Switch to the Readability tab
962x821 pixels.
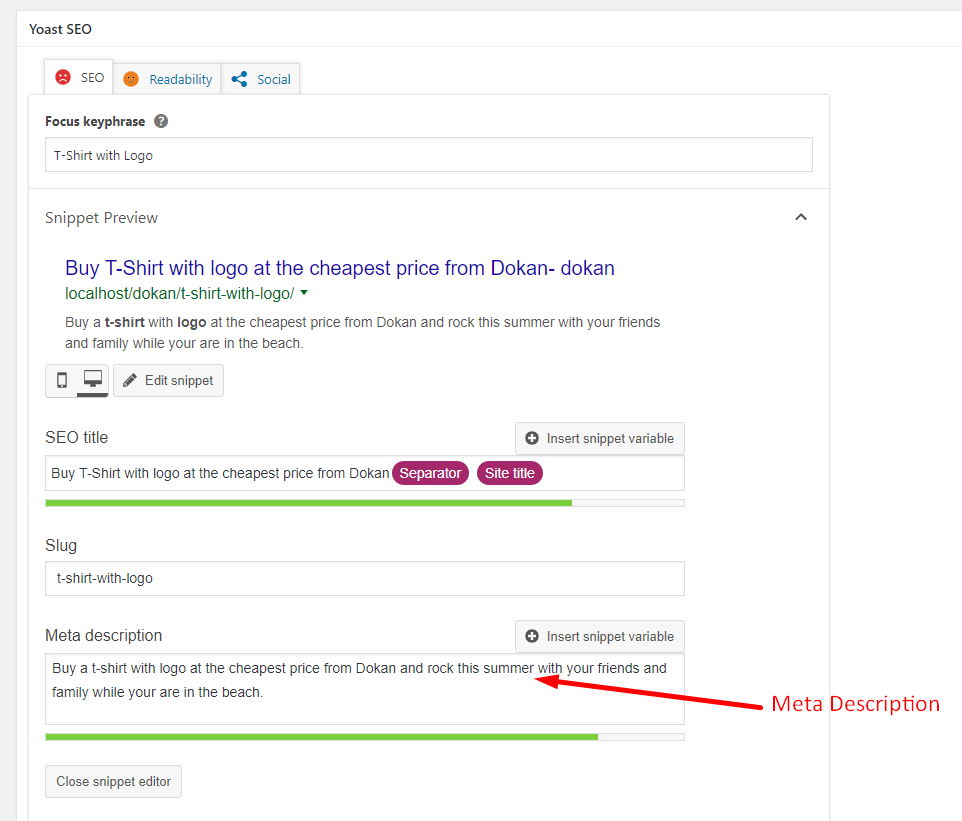pyautogui.click(x=167, y=79)
